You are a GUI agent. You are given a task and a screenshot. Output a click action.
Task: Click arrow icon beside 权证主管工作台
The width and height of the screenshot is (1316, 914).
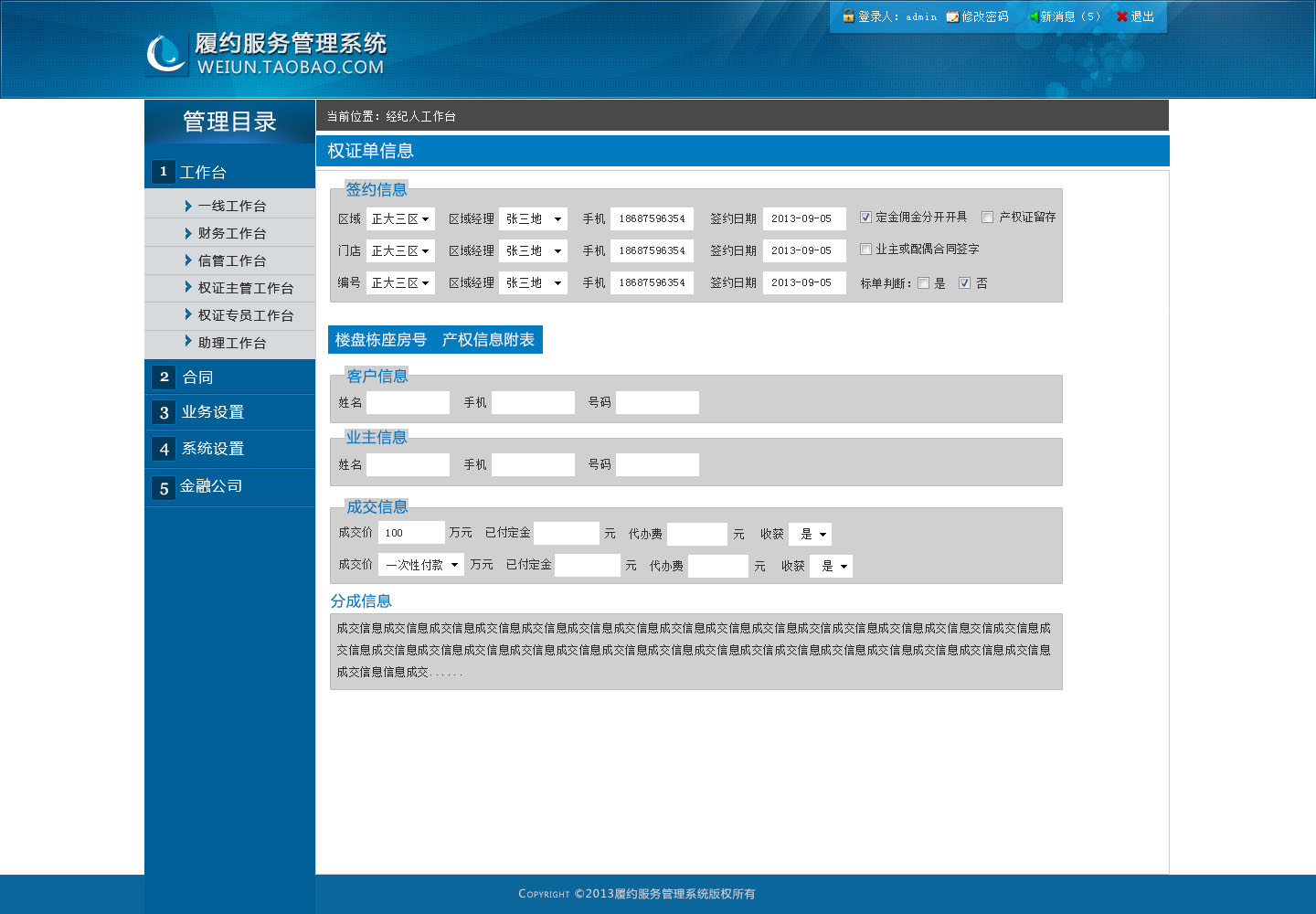187,287
